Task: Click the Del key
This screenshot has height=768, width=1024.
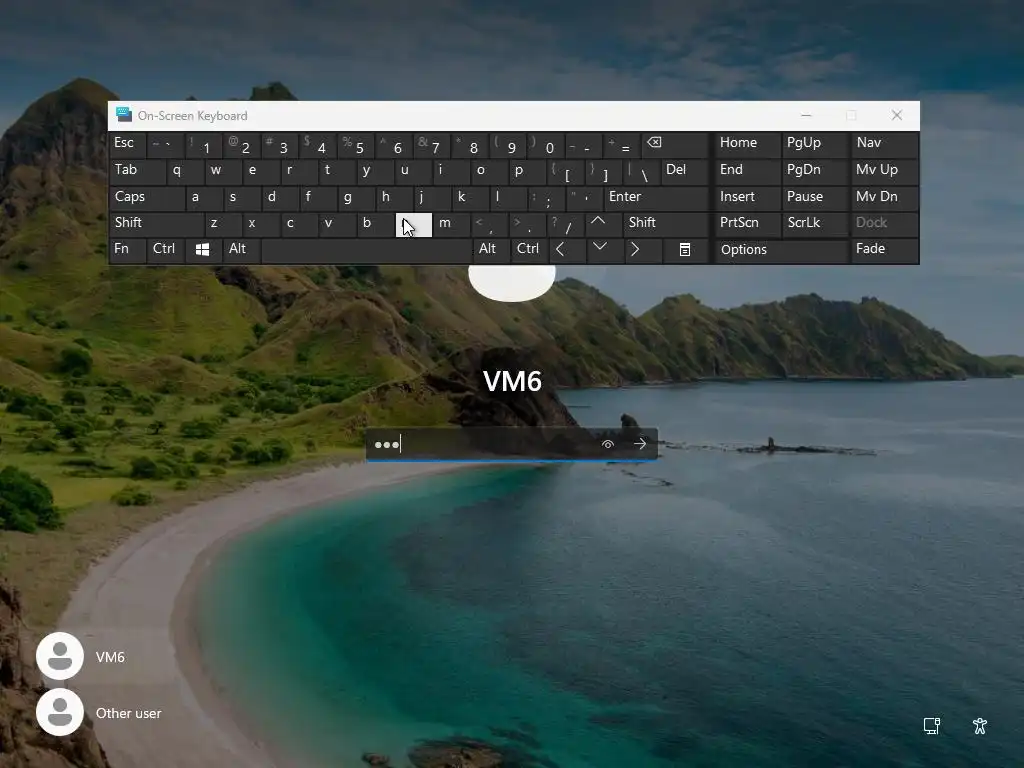Action: [x=685, y=171]
